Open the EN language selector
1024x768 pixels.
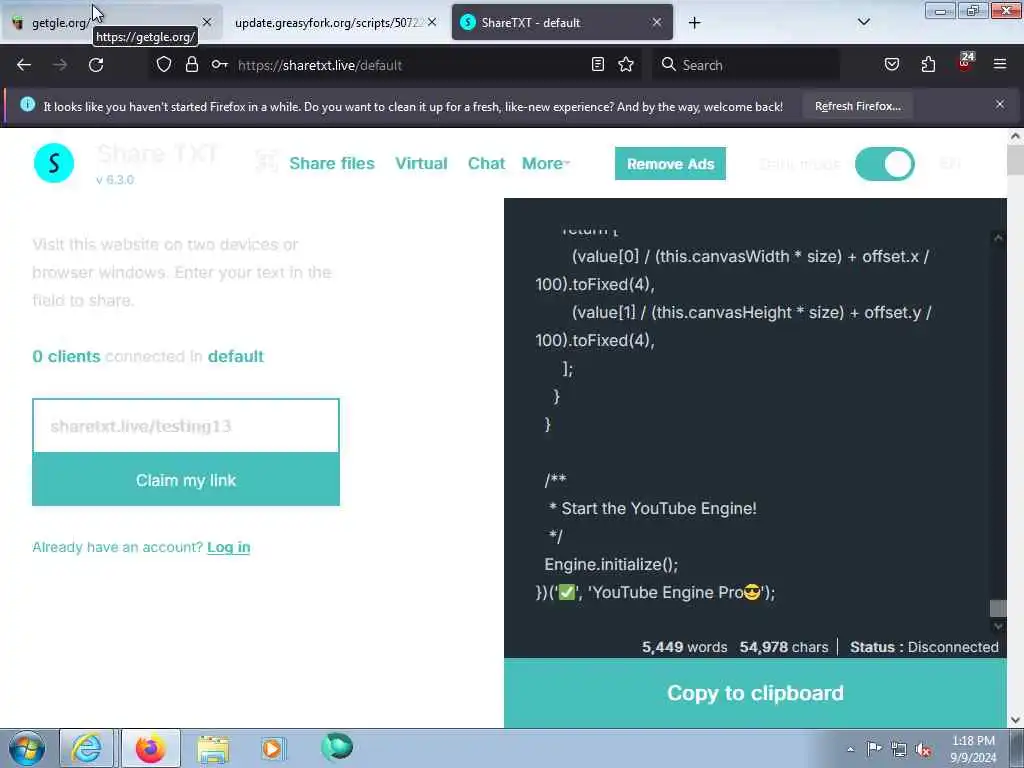click(x=950, y=164)
